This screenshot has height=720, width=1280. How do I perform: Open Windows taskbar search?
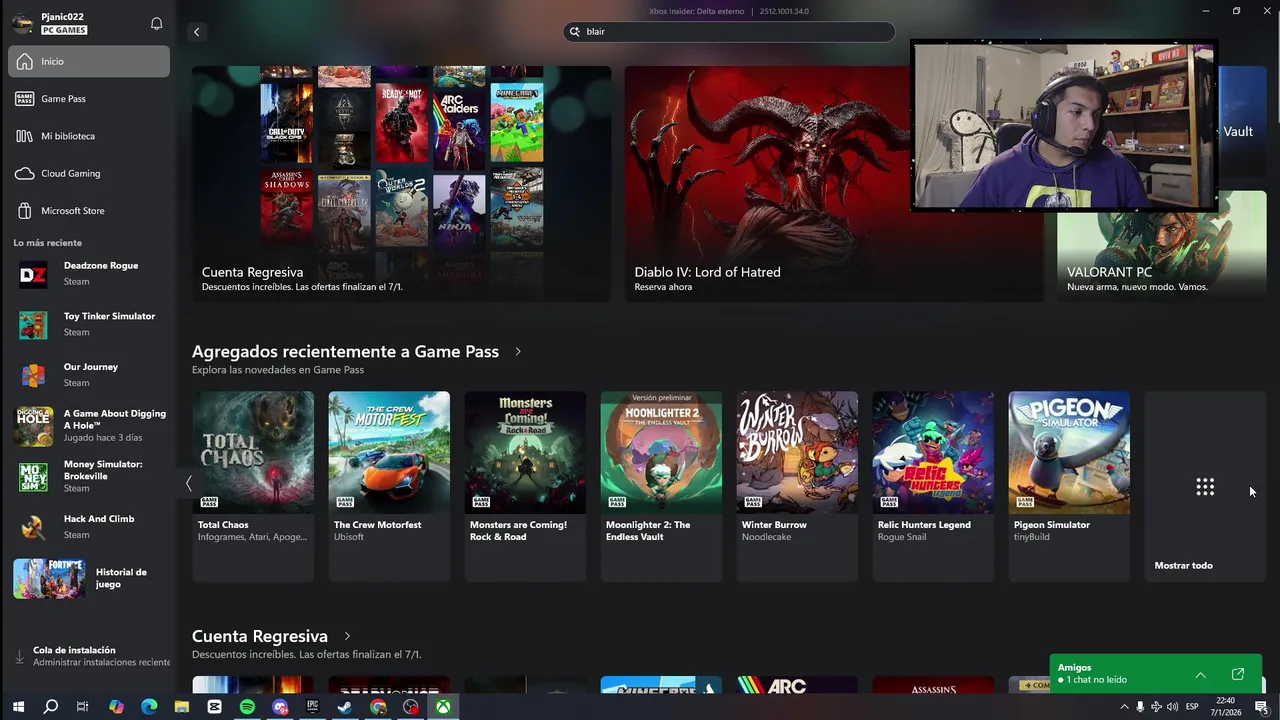[51, 707]
